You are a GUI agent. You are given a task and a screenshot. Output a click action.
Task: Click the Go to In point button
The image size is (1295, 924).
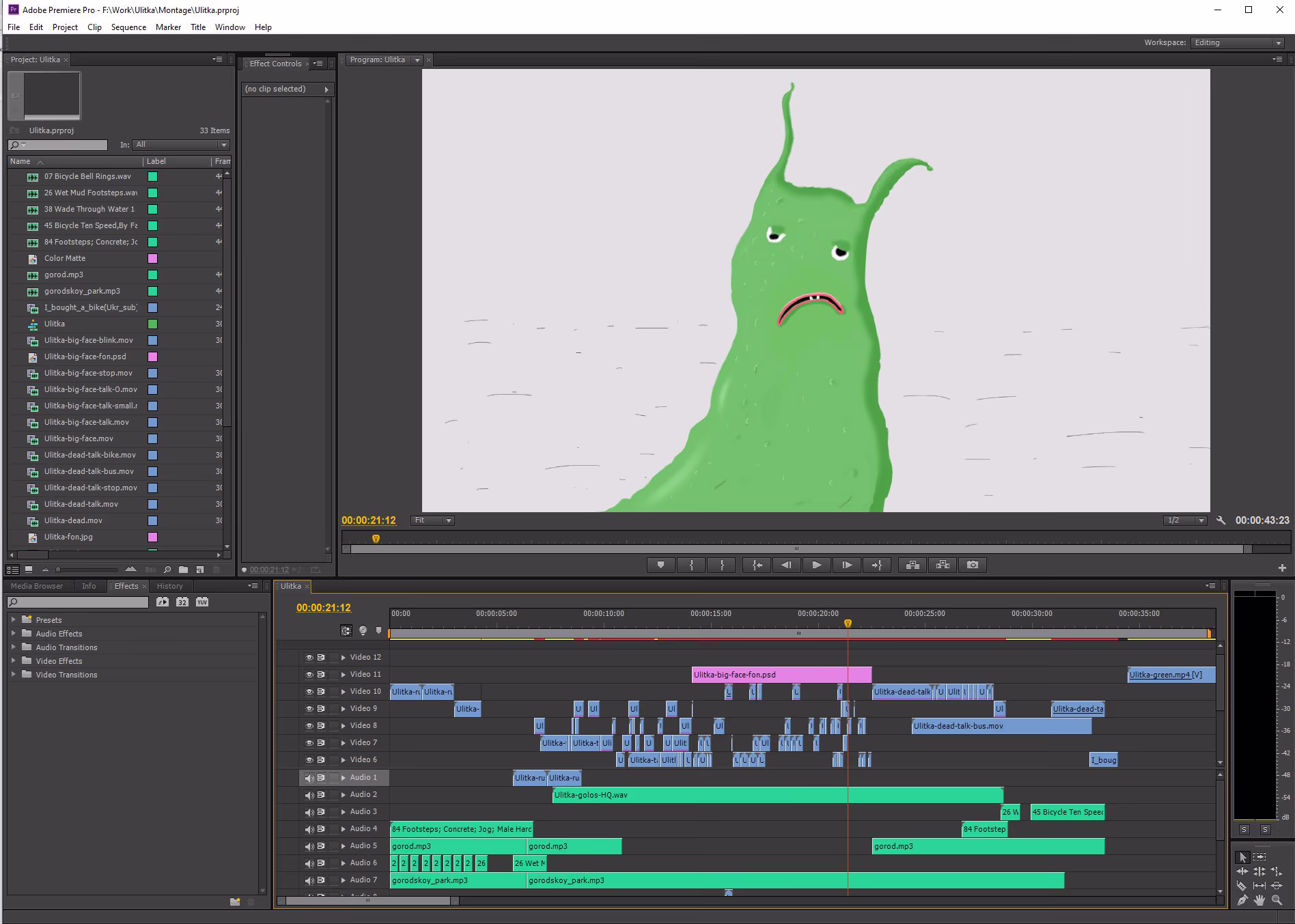coord(757,565)
